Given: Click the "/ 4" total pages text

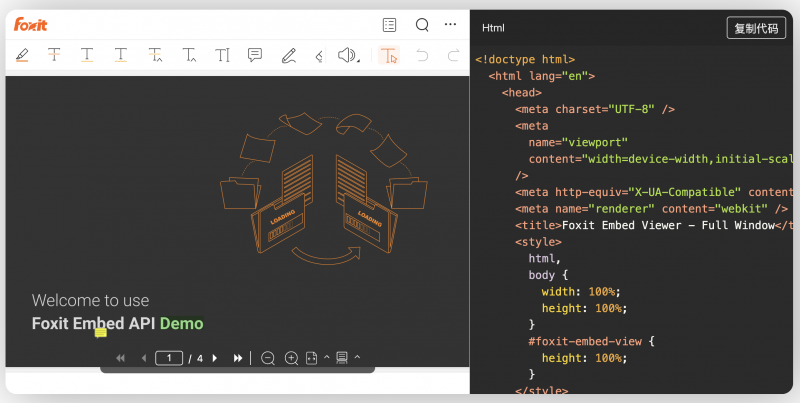Looking at the screenshot, I should pos(195,359).
